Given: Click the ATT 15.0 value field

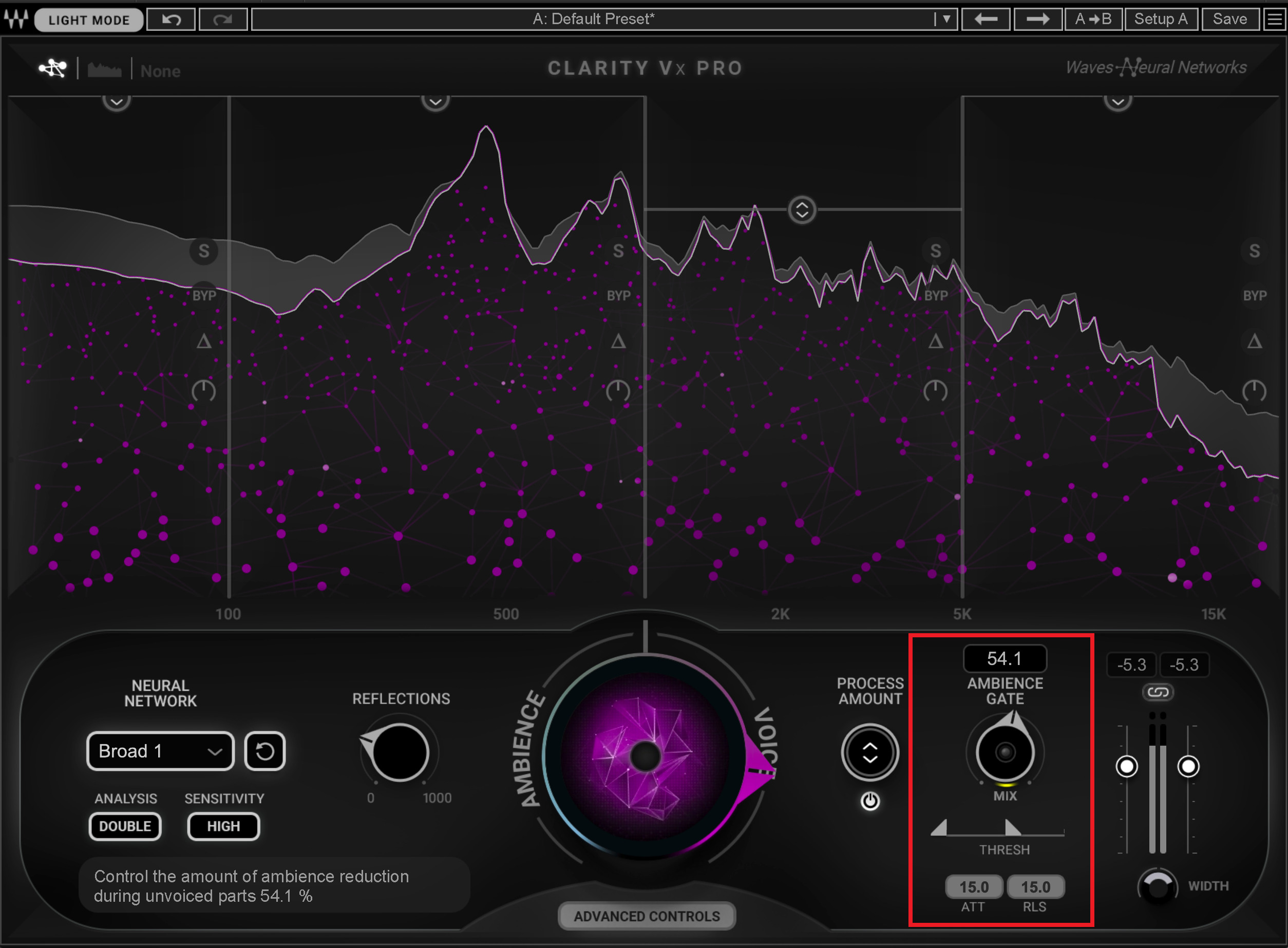Looking at the screenshot, I should [x=974, y=887].
